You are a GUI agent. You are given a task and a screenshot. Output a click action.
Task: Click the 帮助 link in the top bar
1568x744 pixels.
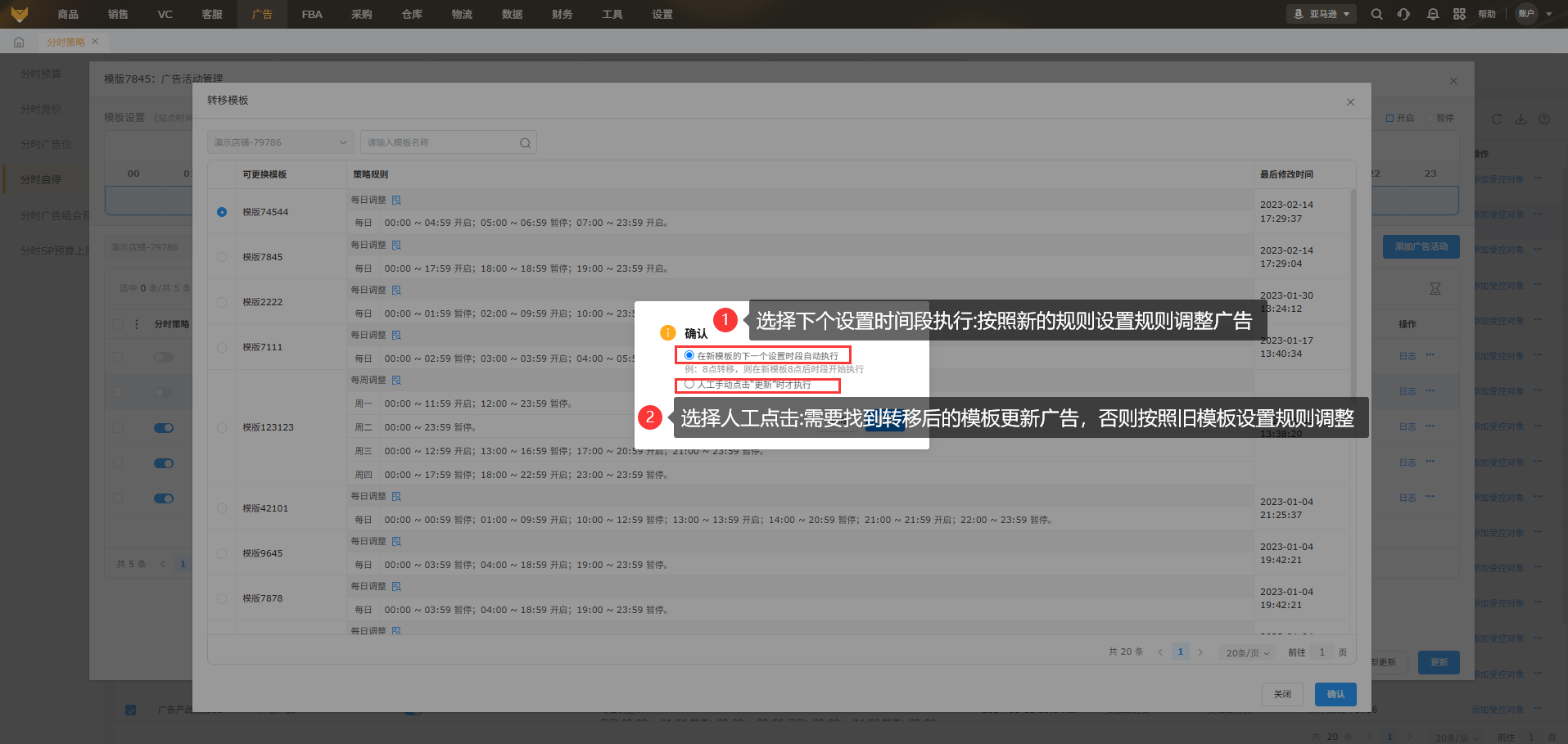coord(1487,14)
